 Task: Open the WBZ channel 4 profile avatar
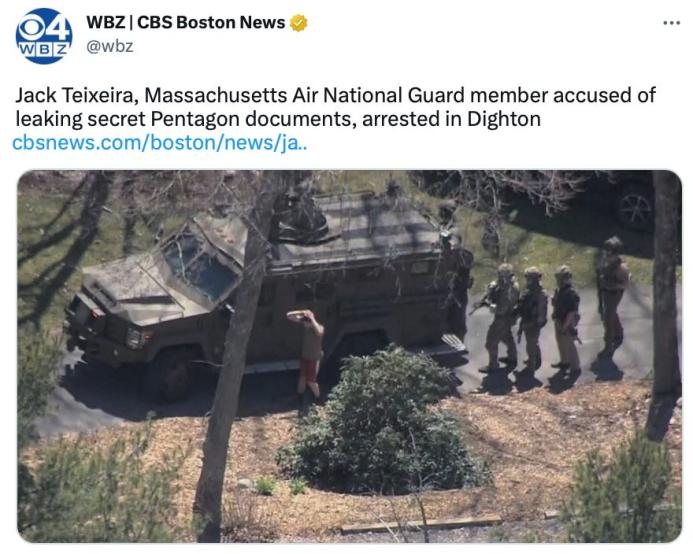coord(44,35)
